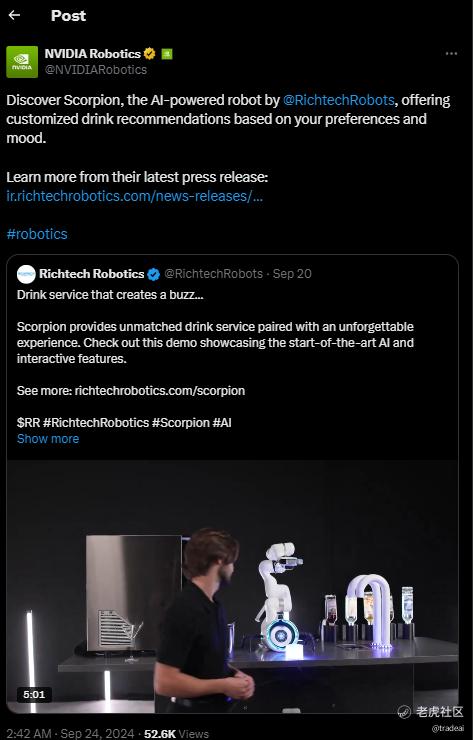Expand quoted post with Show more
473x740 pixels.
click(x=48, y=439)
